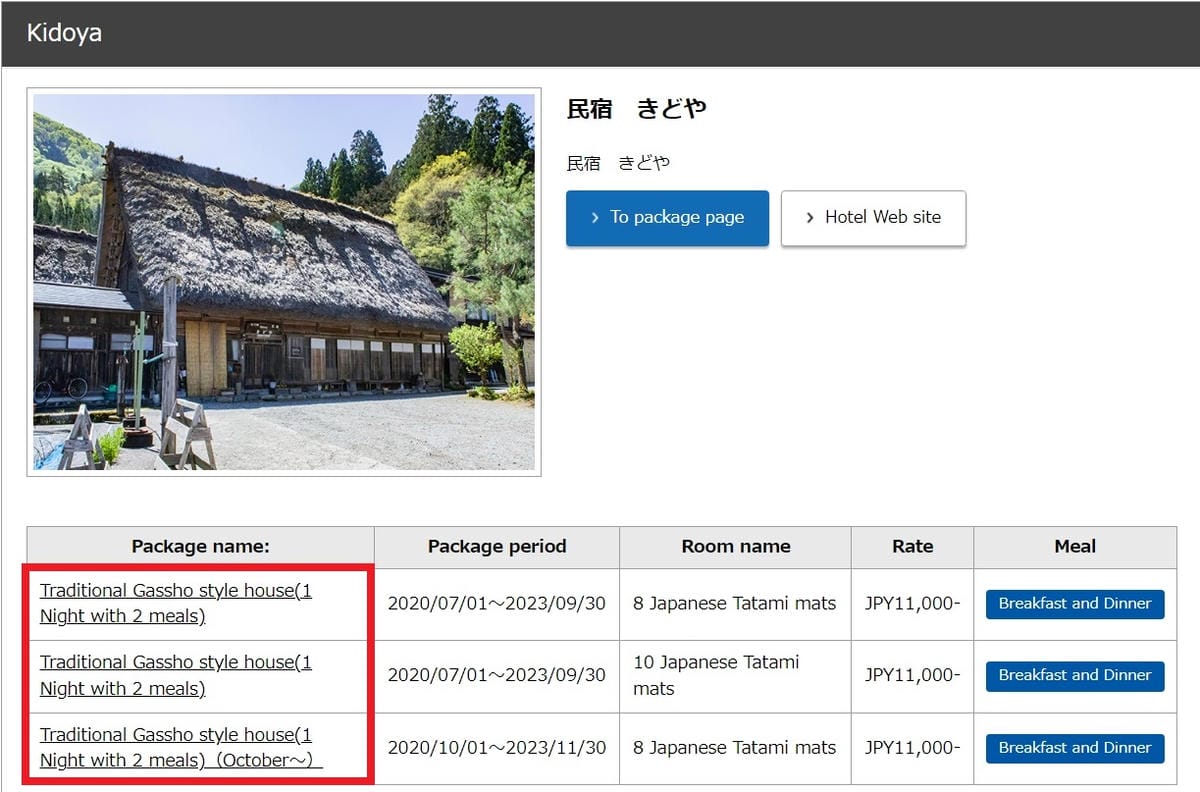Click the Meal column header
This screenshot has width=1200, height=792.
tap(1074, 546)
